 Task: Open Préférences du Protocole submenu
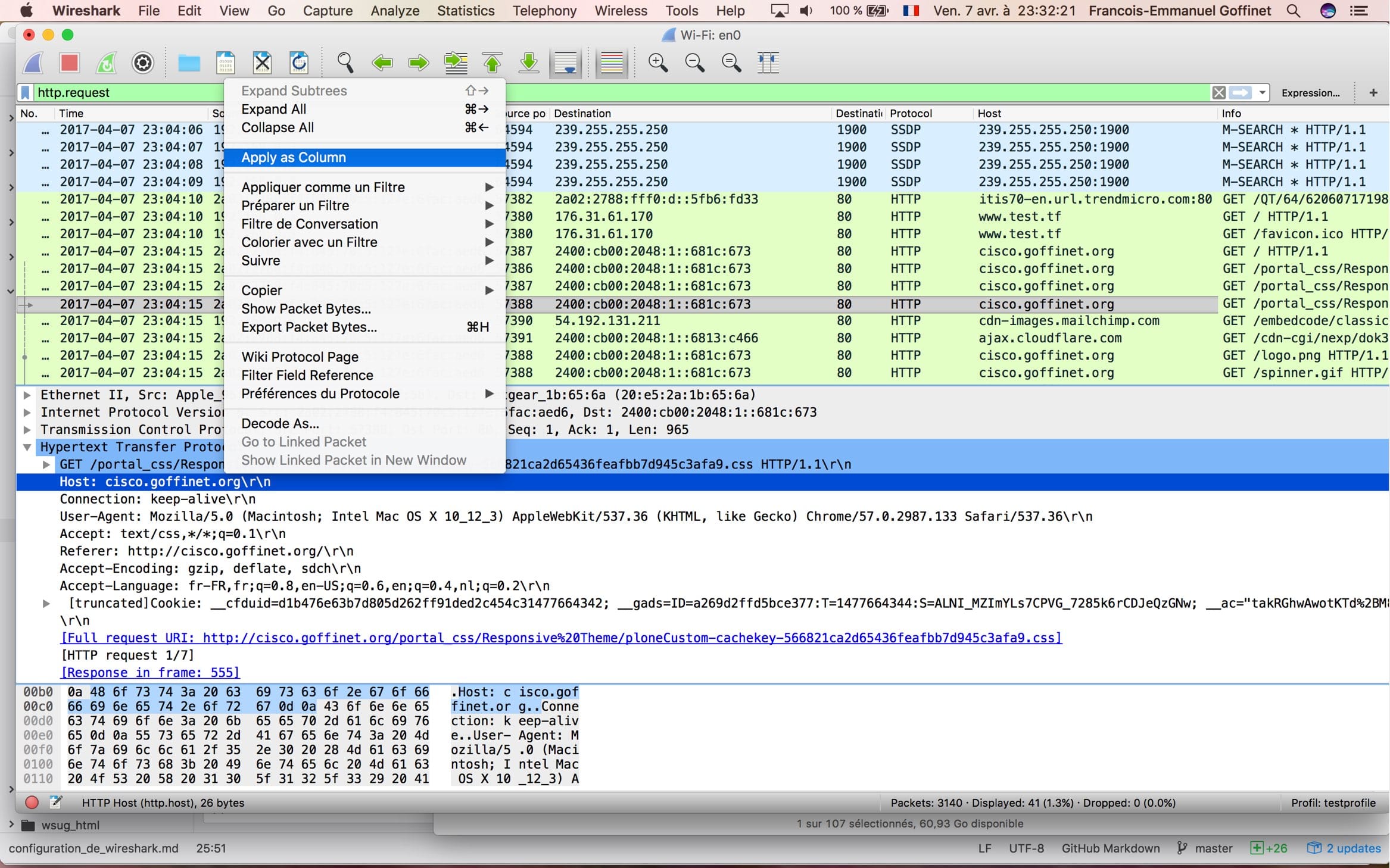click(364, 394)
